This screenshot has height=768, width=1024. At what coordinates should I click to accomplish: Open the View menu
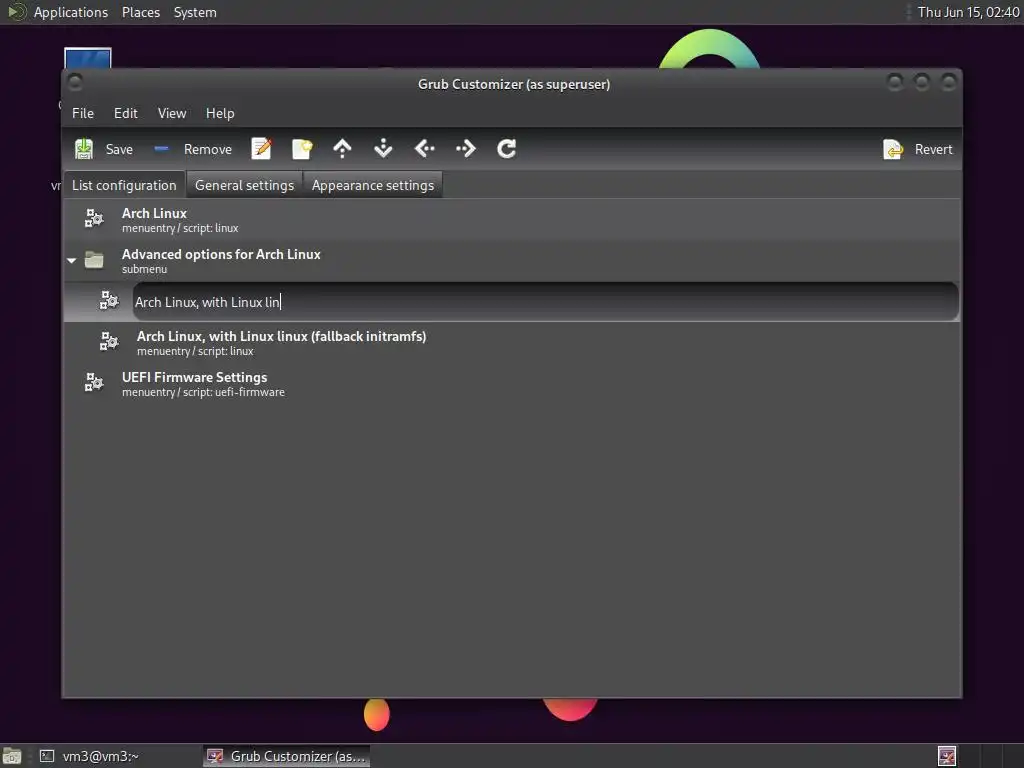[x=172, y=113]
